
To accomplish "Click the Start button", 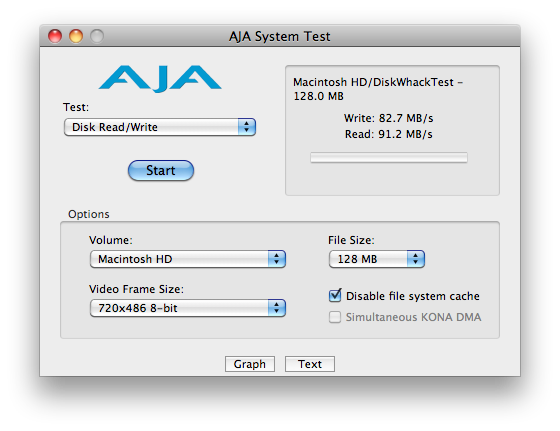I will pyautogui.click(x=161, y=170).
